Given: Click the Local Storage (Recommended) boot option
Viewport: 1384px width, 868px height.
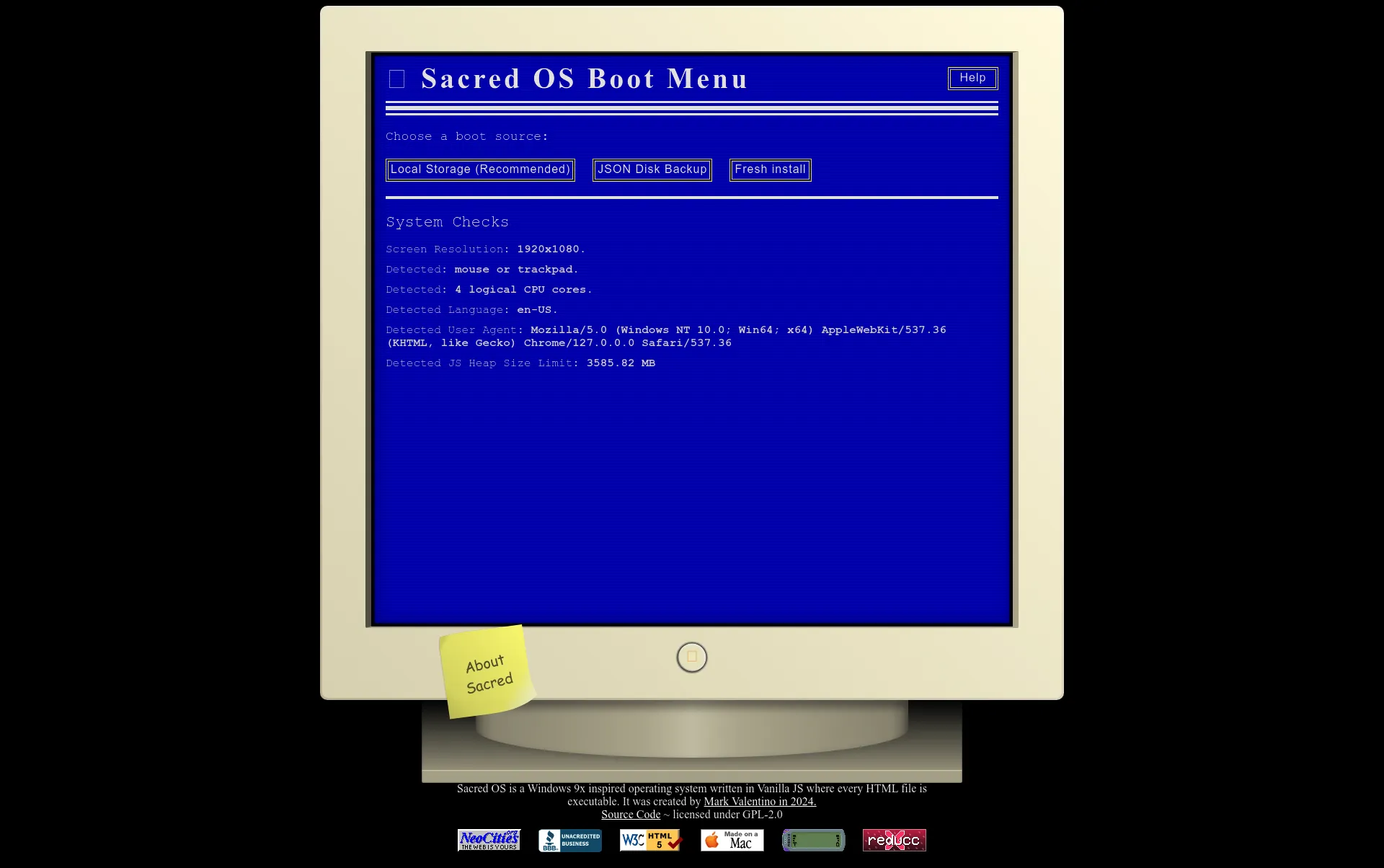Looking at the screenshot, I should click(x=480, y=168).
